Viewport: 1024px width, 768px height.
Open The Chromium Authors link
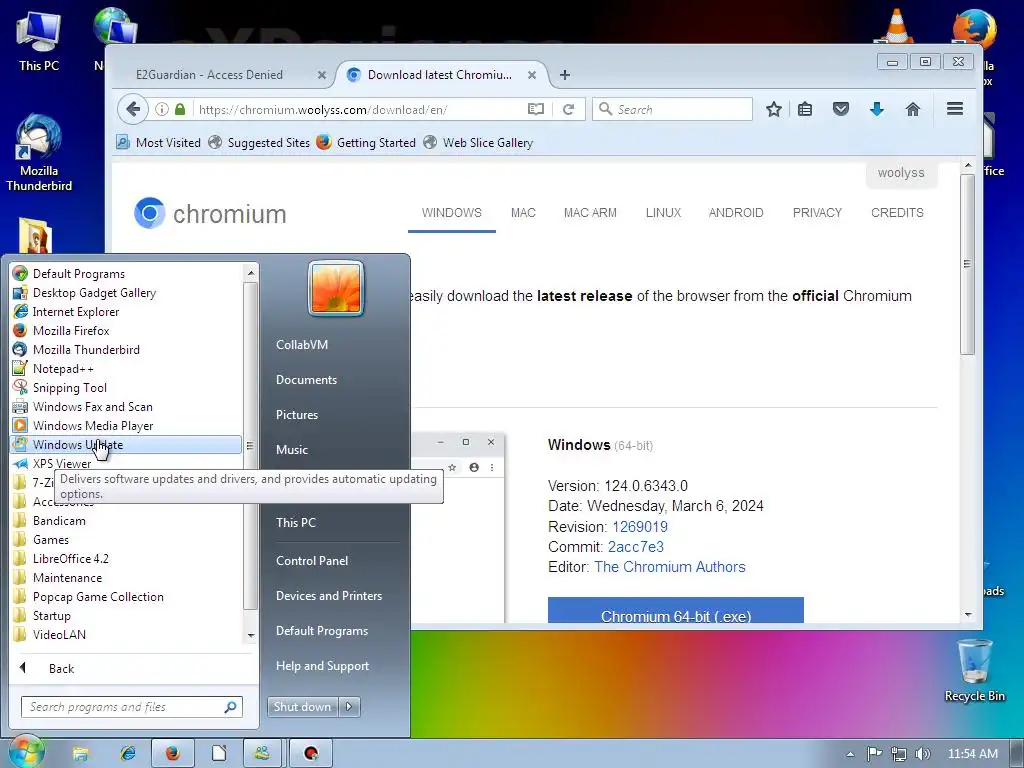(669, 567)
